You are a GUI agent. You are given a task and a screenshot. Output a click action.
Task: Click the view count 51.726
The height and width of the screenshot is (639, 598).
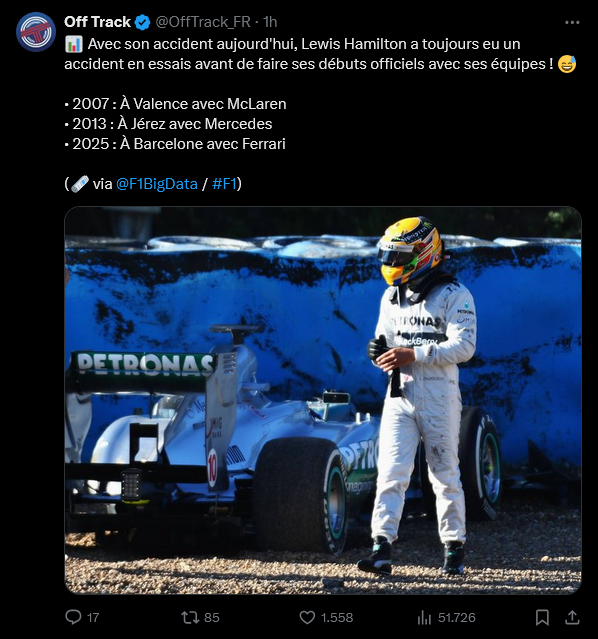tap(457, 618)
